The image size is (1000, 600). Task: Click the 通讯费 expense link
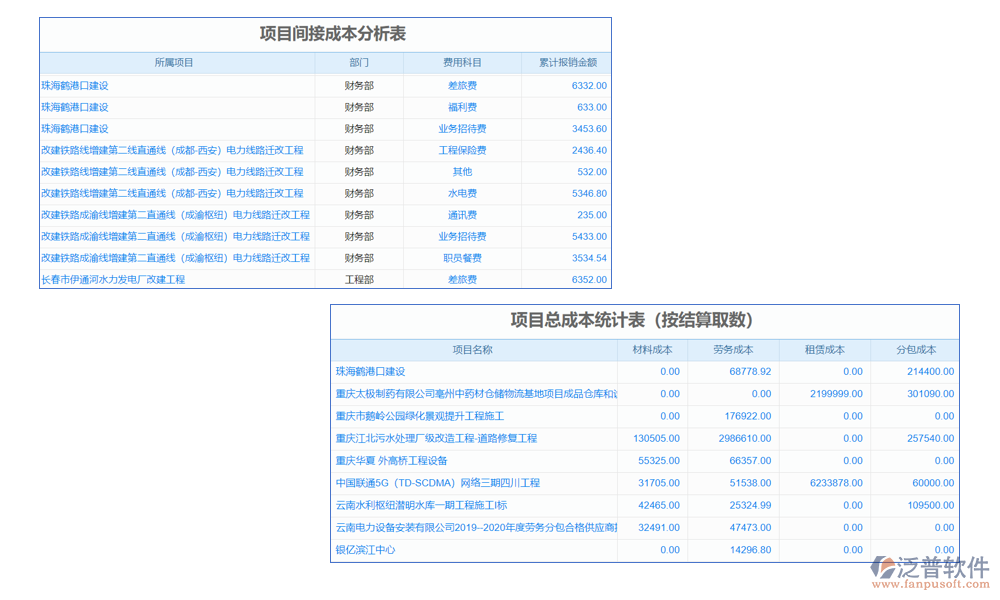click(x=462, y=215)
